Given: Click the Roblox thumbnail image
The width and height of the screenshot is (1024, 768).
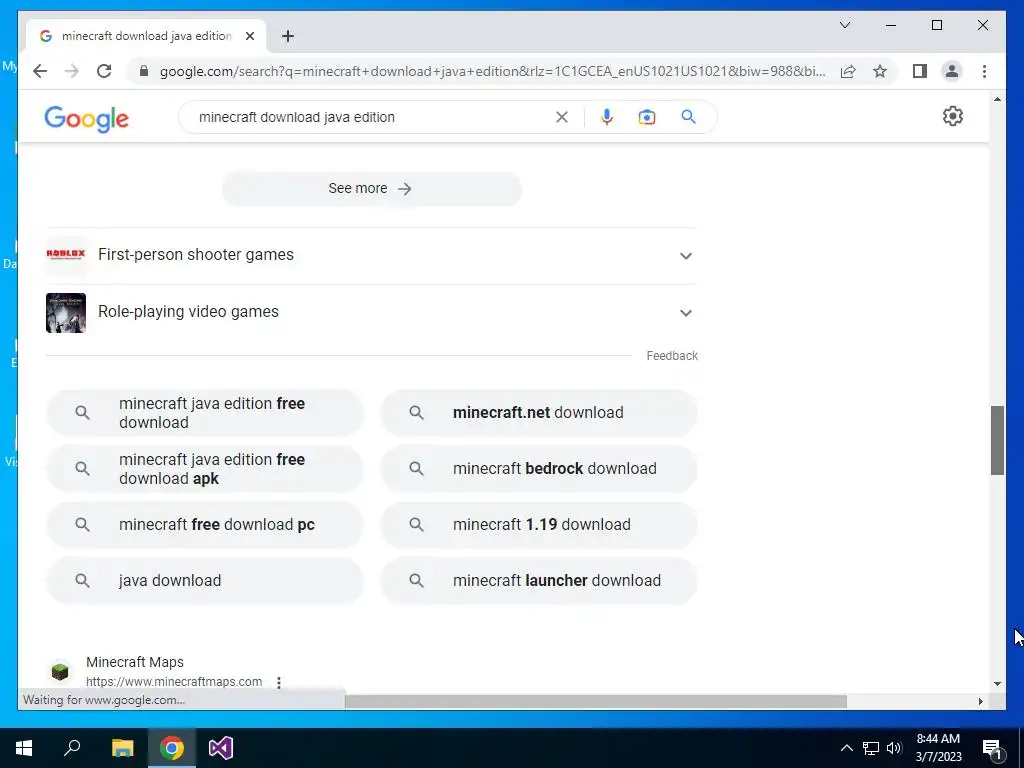Looking at the screenshot, I should click(x=65, y=253).
